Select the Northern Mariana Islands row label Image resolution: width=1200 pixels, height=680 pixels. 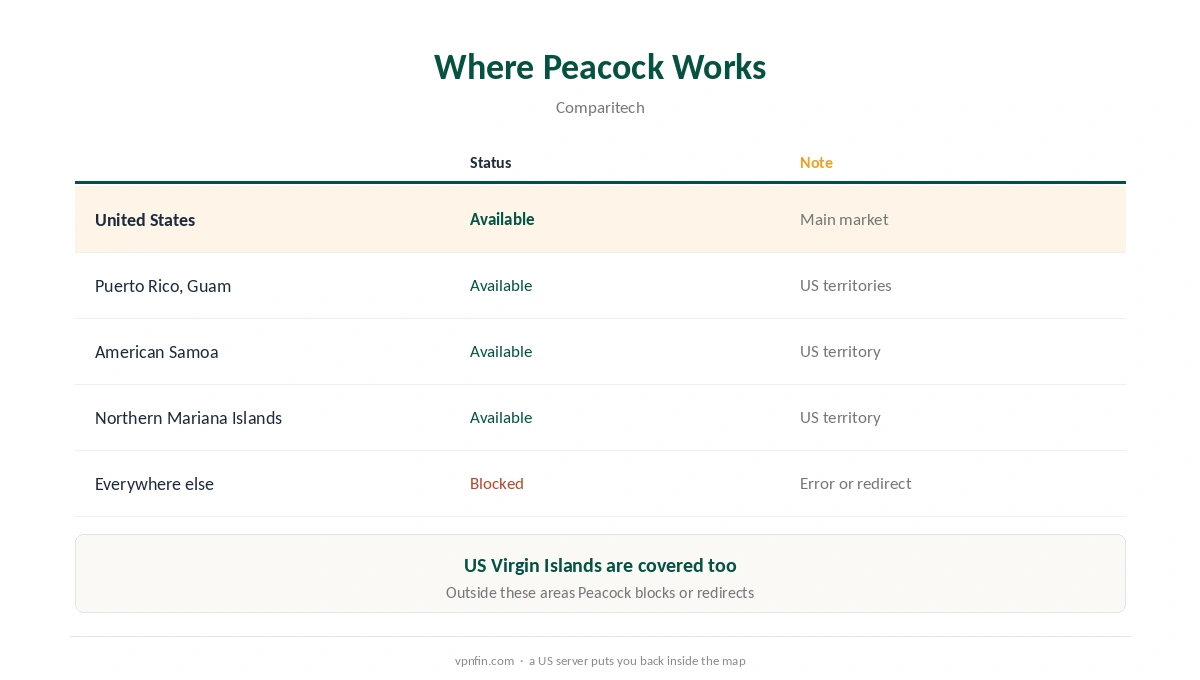point(188,418)
